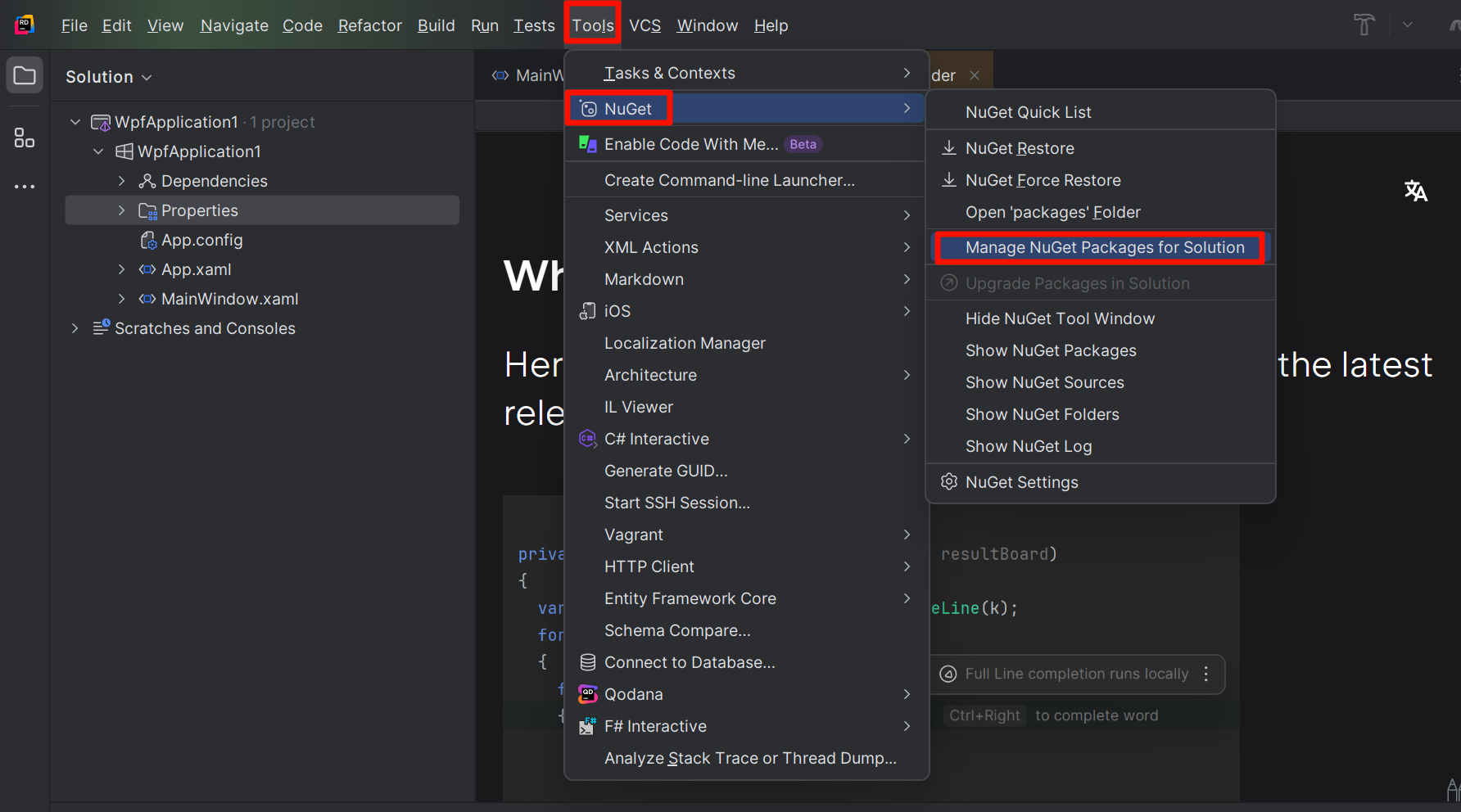Collapse the WpfApplication1 solution node

point(75,122)
